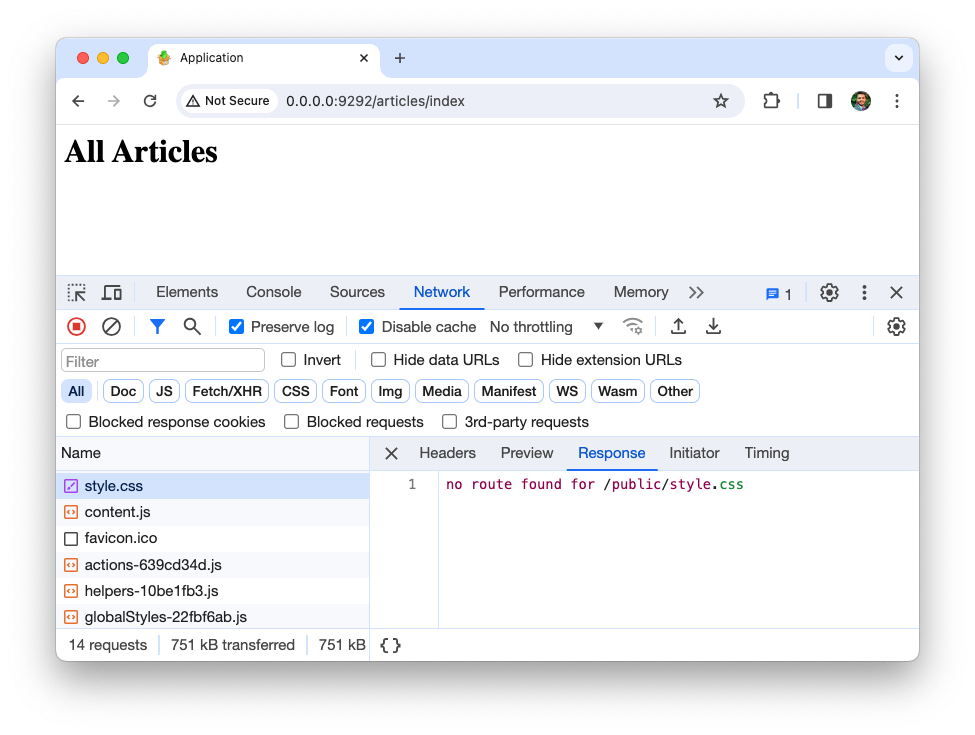The height and width of the screenshot is (735, 975).
Task: Filter requests by Fetch/XHR type
Action: [x=226, y=391]
